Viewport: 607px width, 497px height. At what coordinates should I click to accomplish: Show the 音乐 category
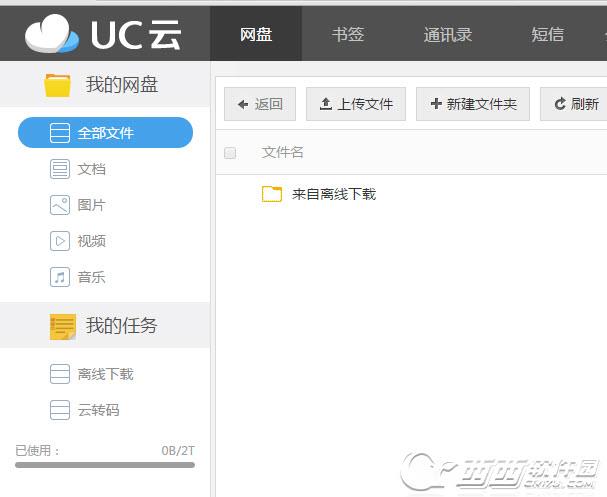pos(92,277)
